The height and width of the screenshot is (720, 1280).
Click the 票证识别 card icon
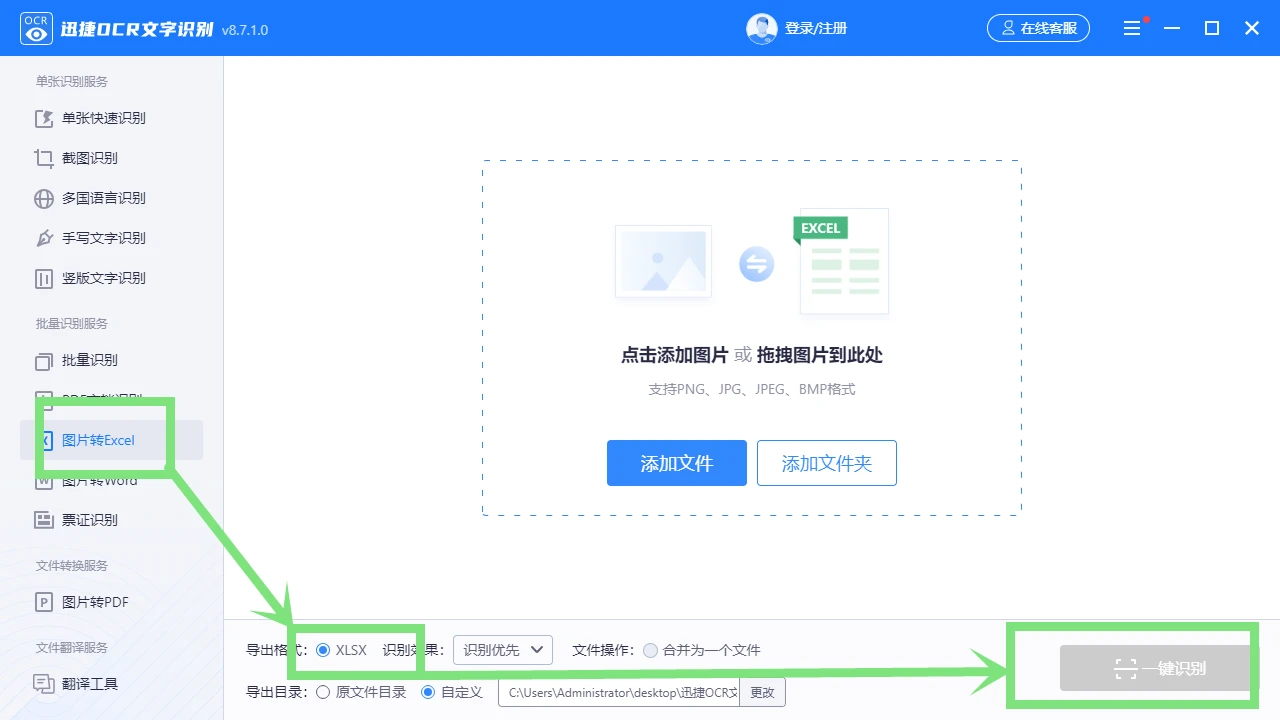(44, 520)
